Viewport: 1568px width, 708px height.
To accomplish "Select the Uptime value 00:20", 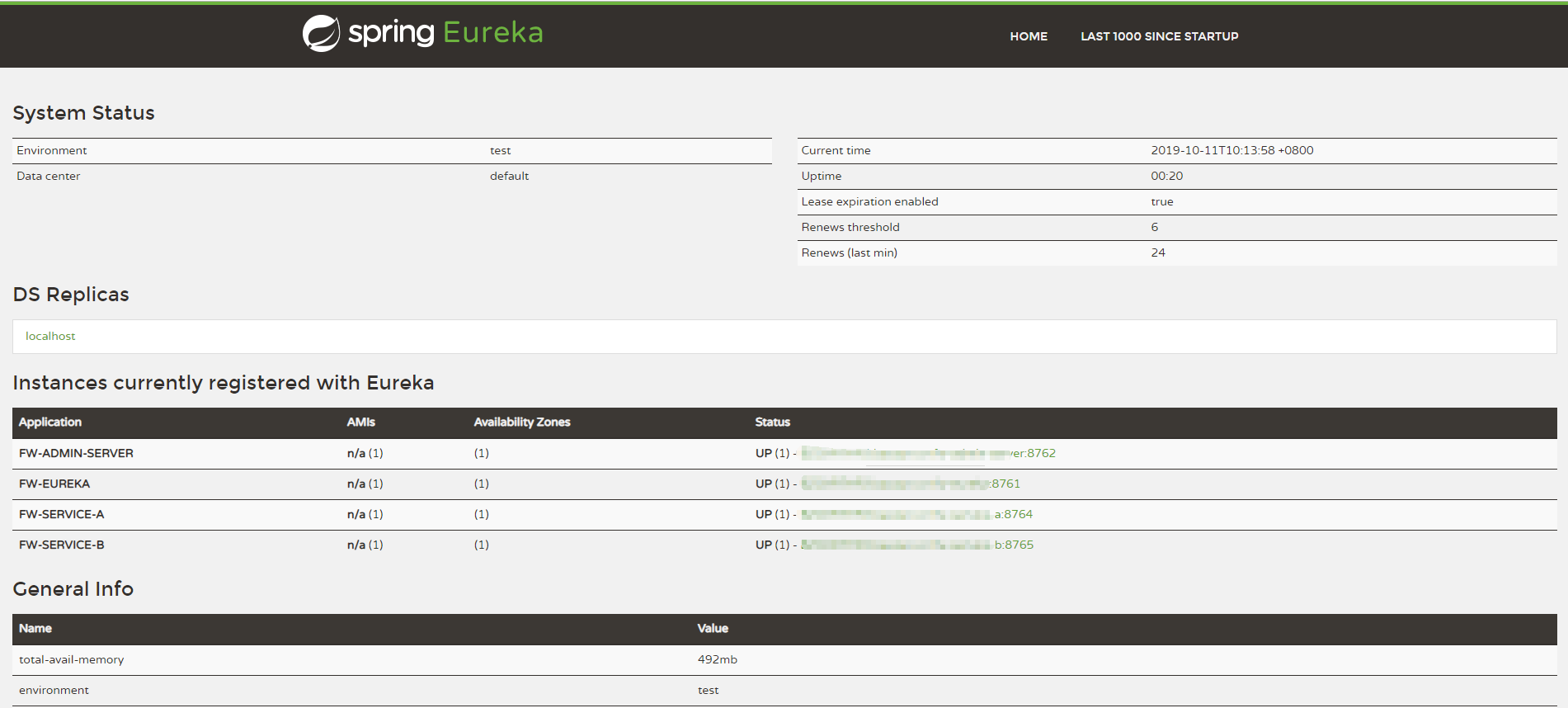I will click(1167, 176).
